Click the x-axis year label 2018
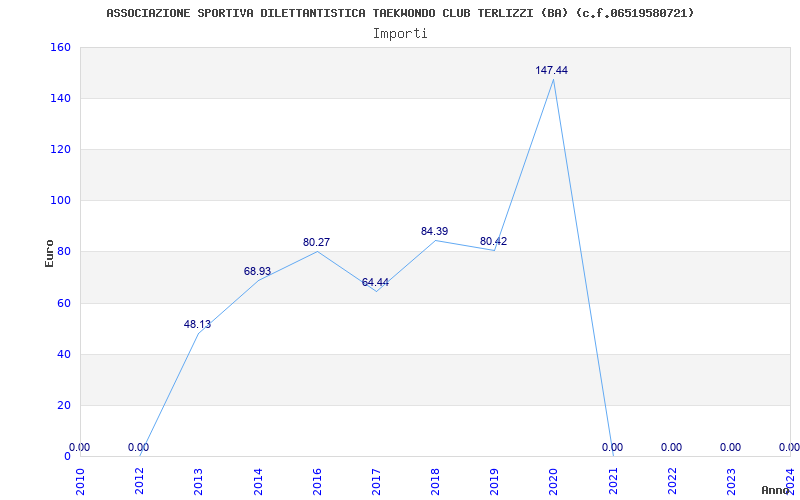Viewport: 800px width, 500px height. point(436,481)
